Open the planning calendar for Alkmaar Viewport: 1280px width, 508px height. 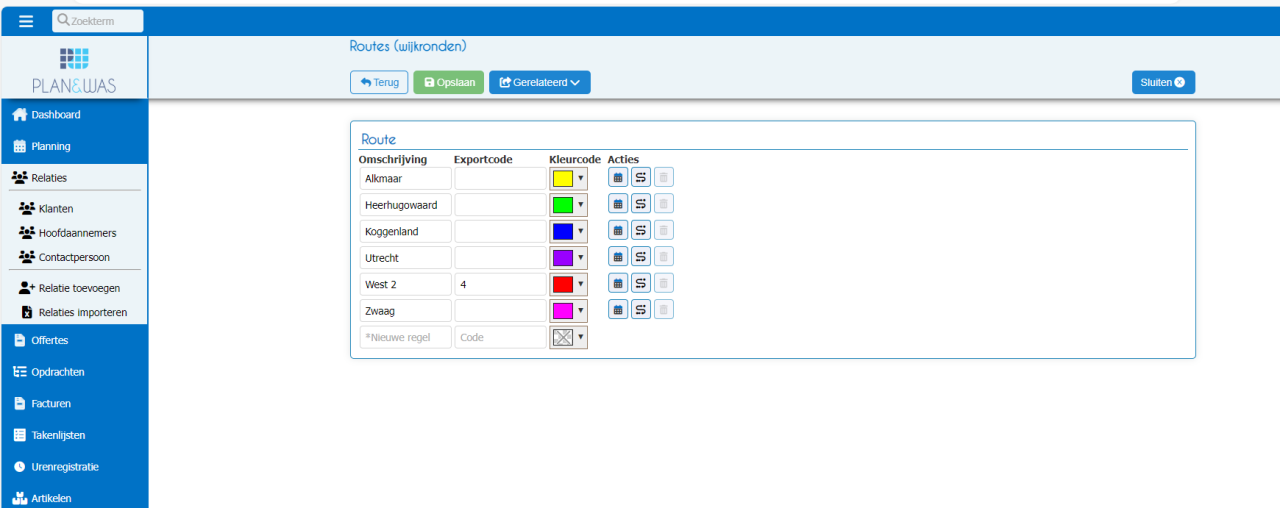(618, 178)
